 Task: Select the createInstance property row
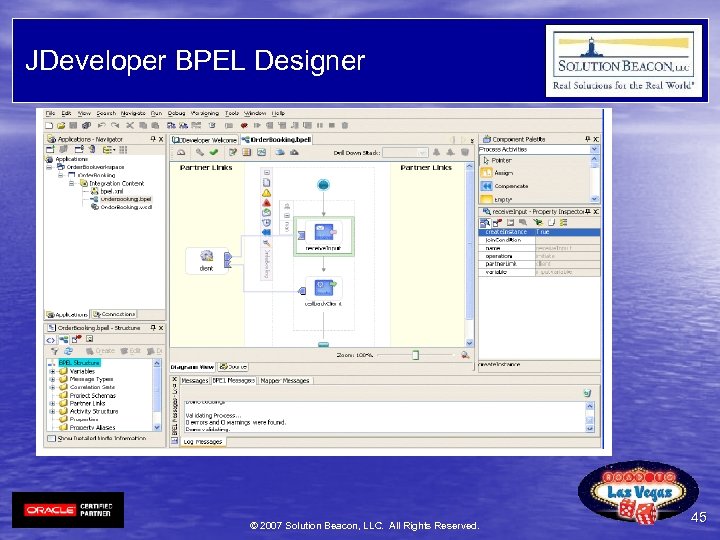[540, 232]
